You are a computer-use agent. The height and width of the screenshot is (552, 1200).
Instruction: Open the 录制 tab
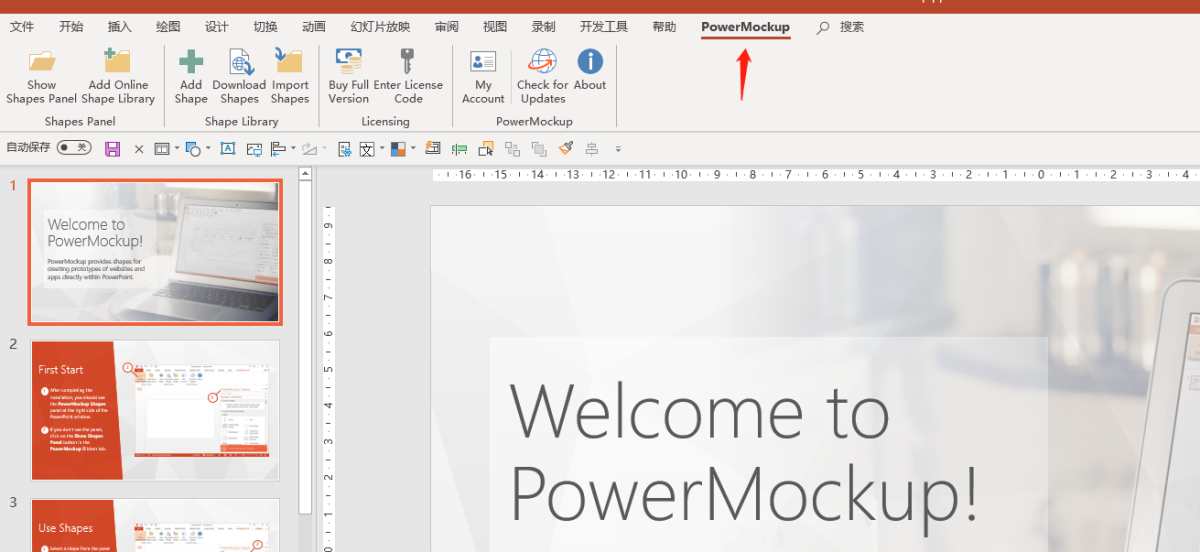543,27
